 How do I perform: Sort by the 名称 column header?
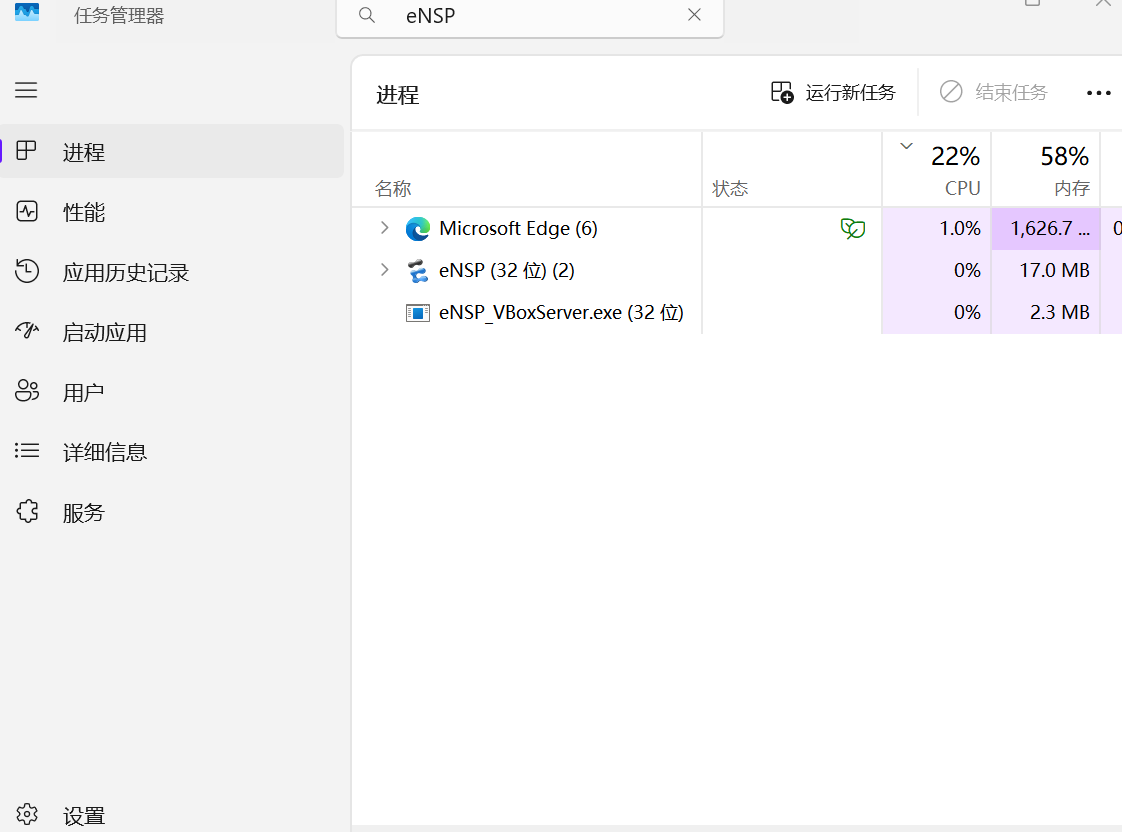(x=527, y=170)
